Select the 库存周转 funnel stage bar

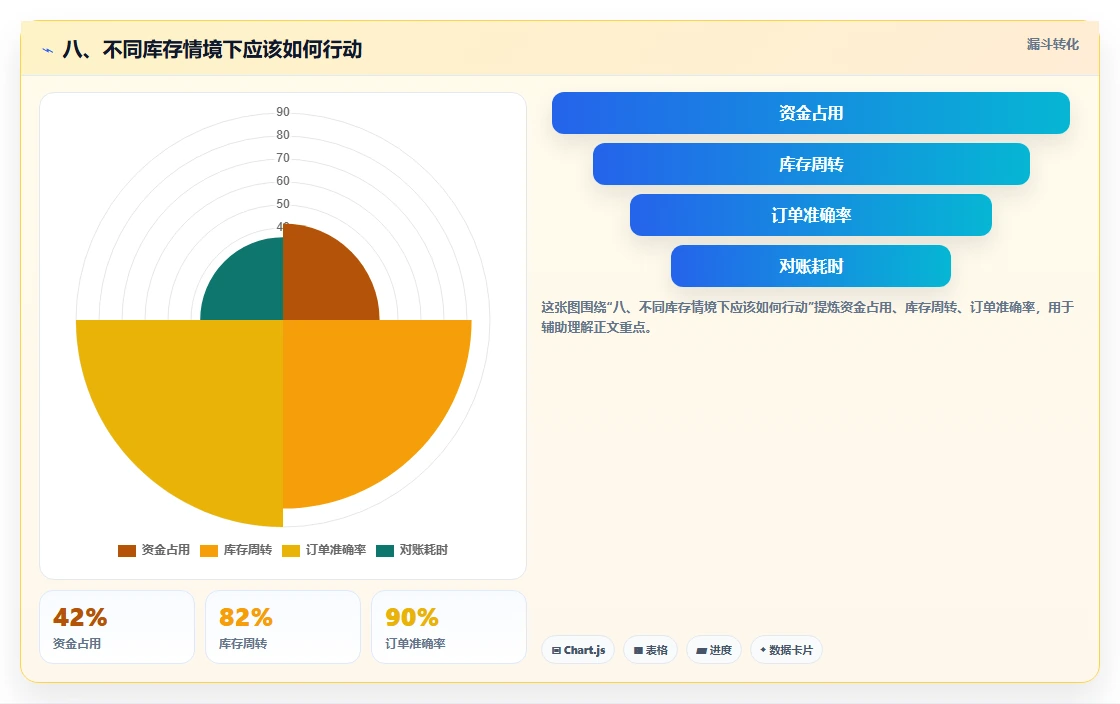(x=811, y=164)
